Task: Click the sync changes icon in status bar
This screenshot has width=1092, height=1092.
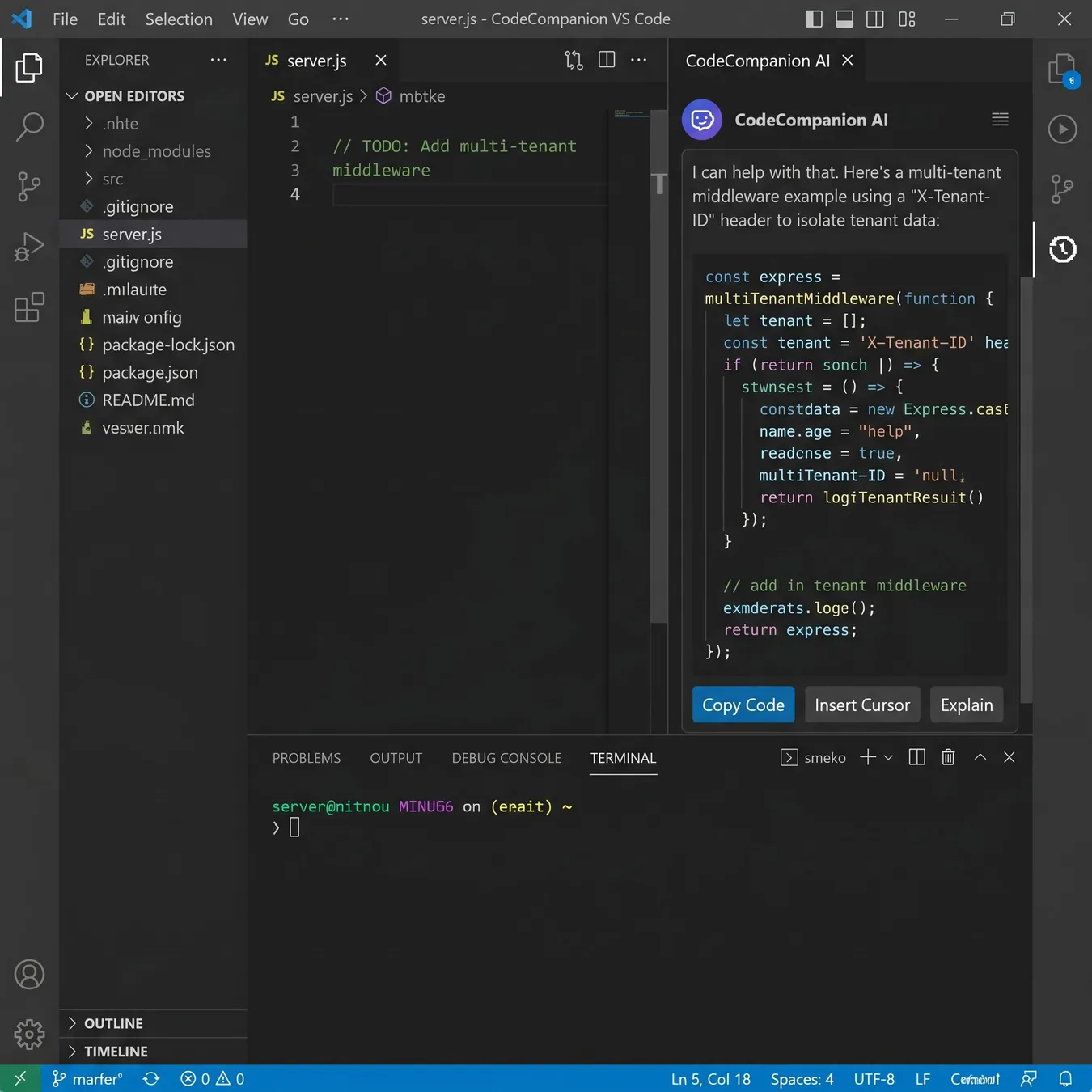Action: coord(151,1079)
